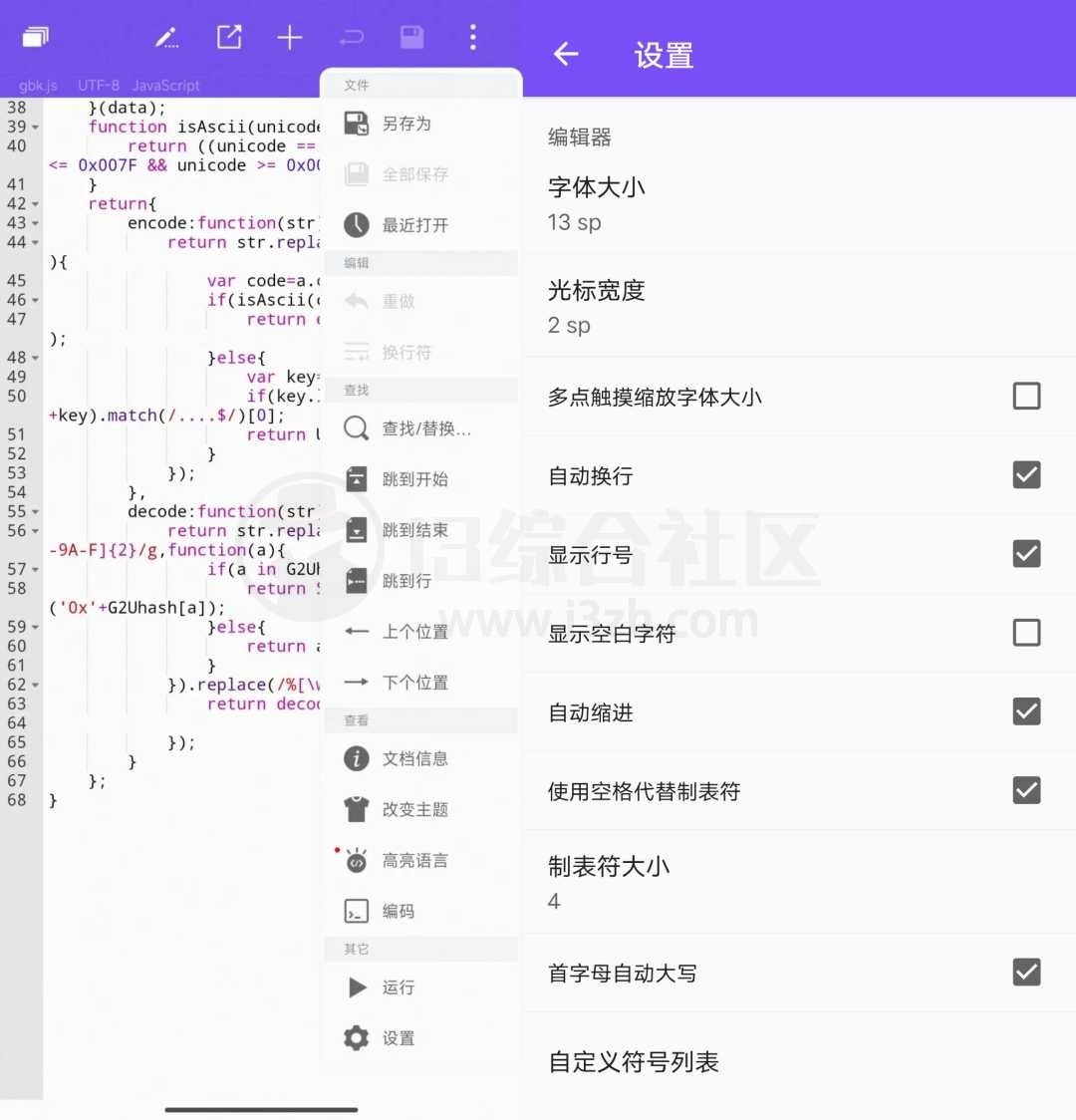Viewport: 1076px width, 1120px height.
Task: Collapse code fold arrow at line 57
Action: click(35, 571)
